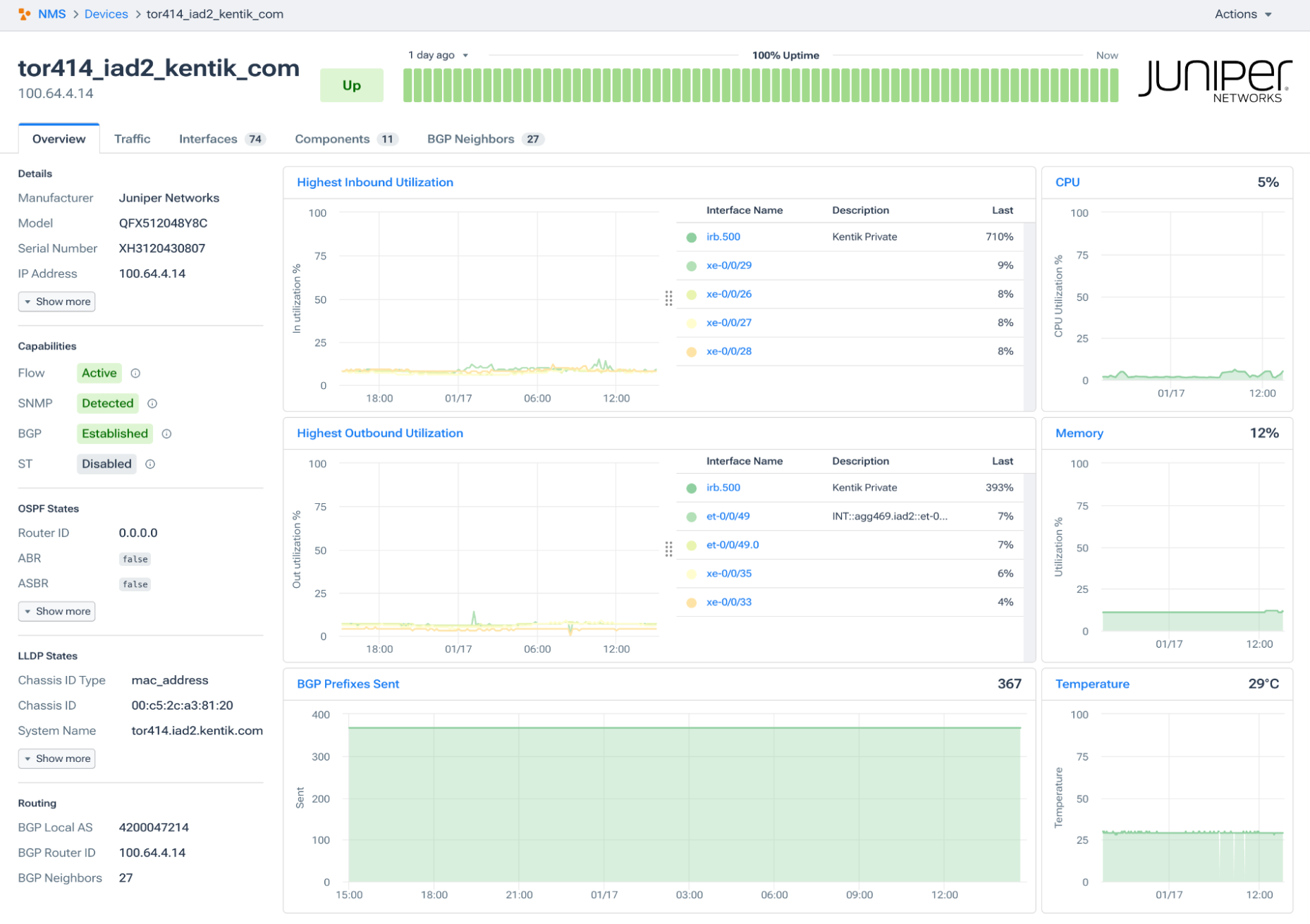Open xe-0/0/28 interface link
1310x924 pixels.
pyautogui.click(x=729, y=352)
